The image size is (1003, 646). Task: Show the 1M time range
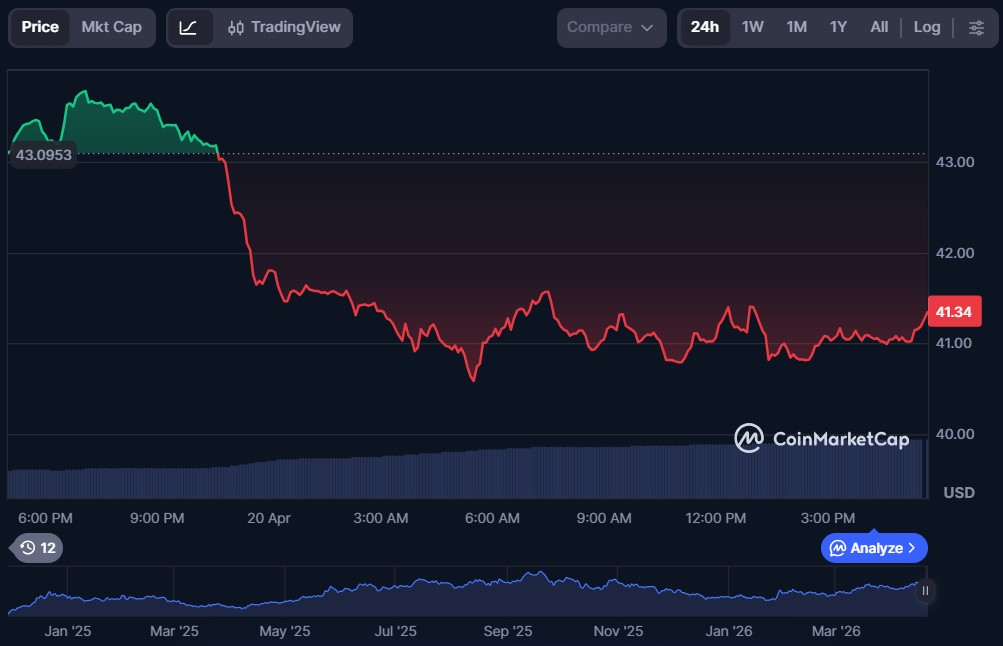tap(796, 27)
